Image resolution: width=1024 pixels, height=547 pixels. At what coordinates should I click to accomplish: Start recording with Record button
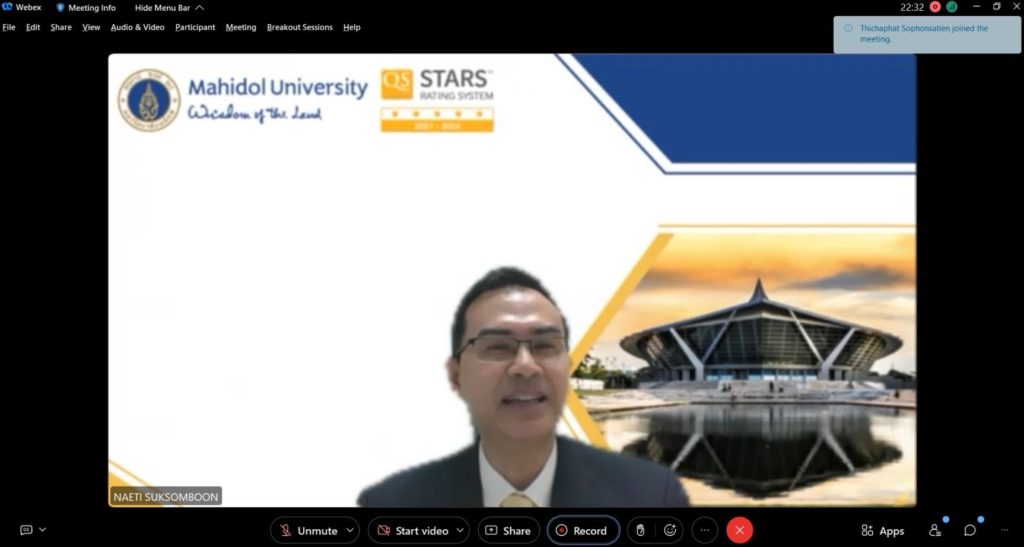tap(583, 531)
